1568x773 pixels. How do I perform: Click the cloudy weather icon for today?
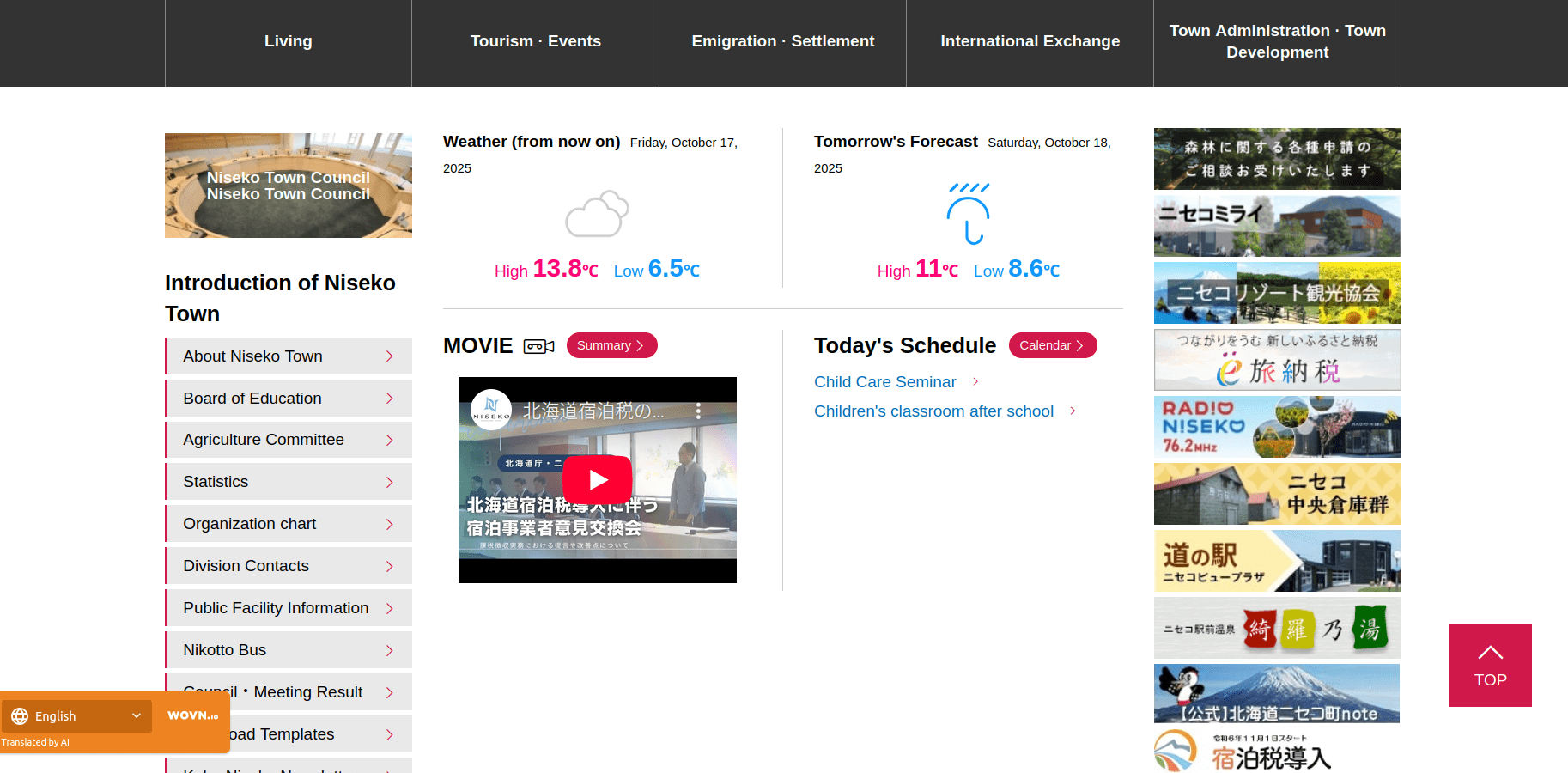pyautogui.click(x=597, y=214)
